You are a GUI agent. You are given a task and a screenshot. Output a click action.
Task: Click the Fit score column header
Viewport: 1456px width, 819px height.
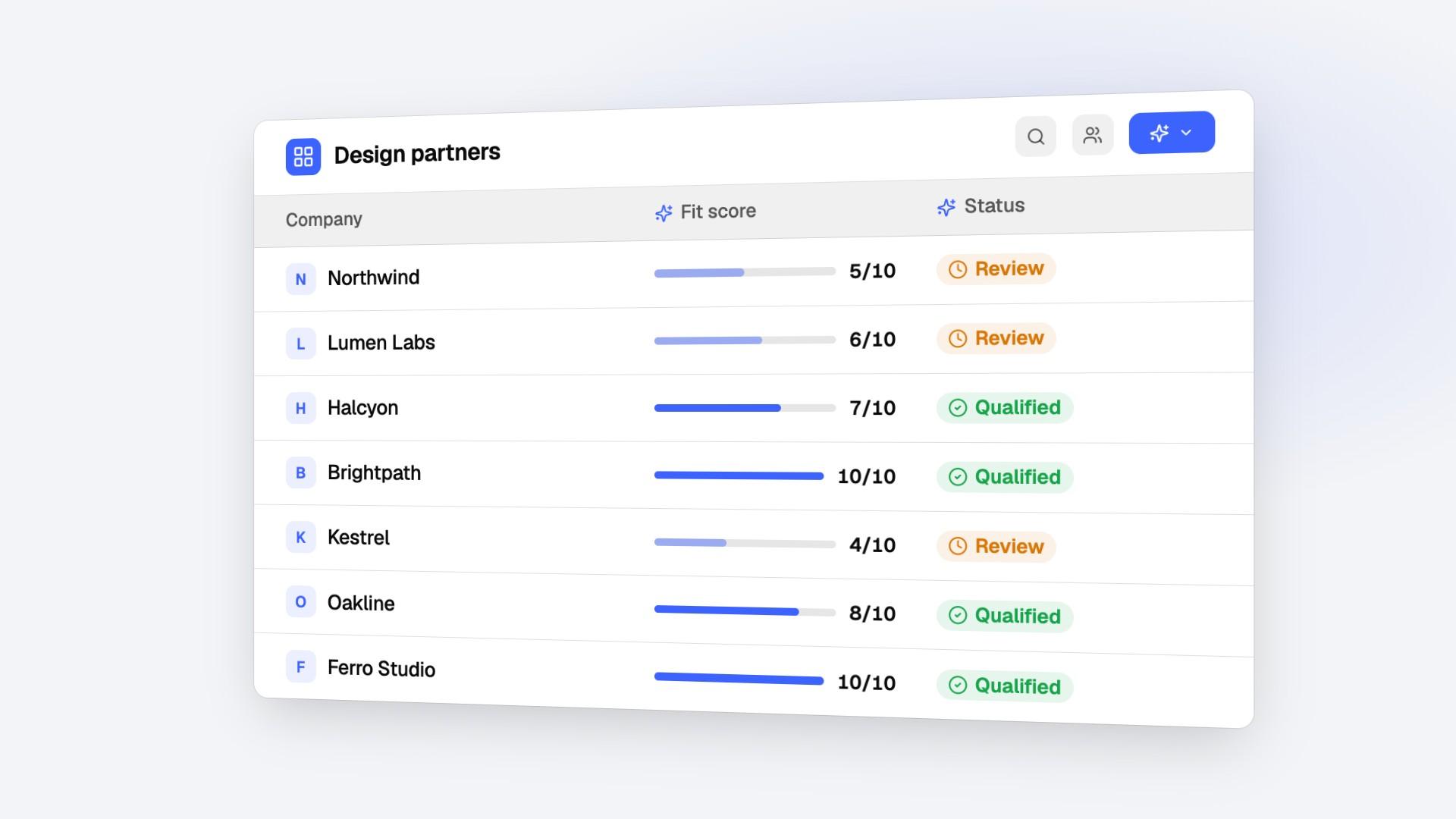tap(705, 212)
